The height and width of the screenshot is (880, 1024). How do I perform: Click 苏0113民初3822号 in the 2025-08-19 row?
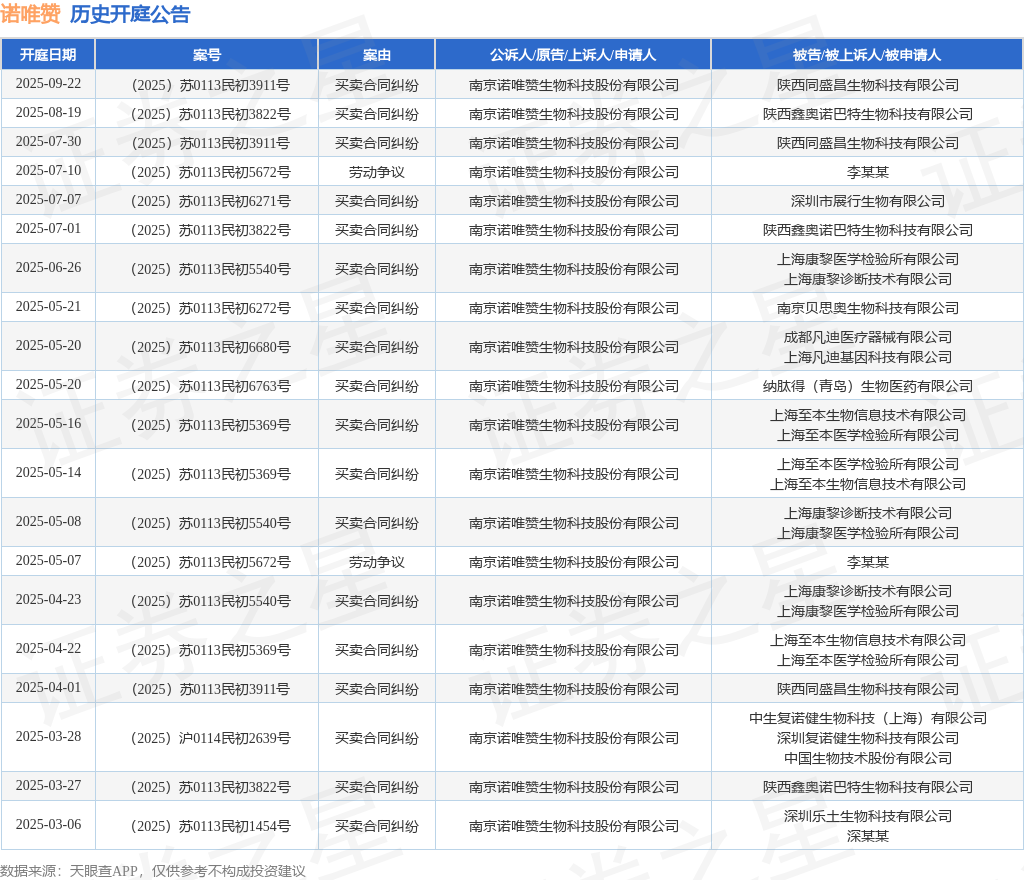[x=234, y=114]
